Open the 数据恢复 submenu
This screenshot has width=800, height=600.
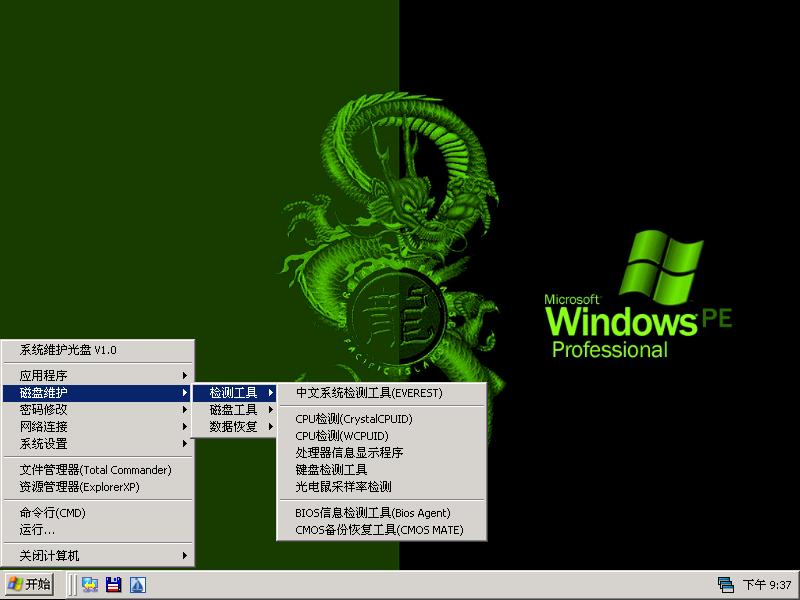235,427
